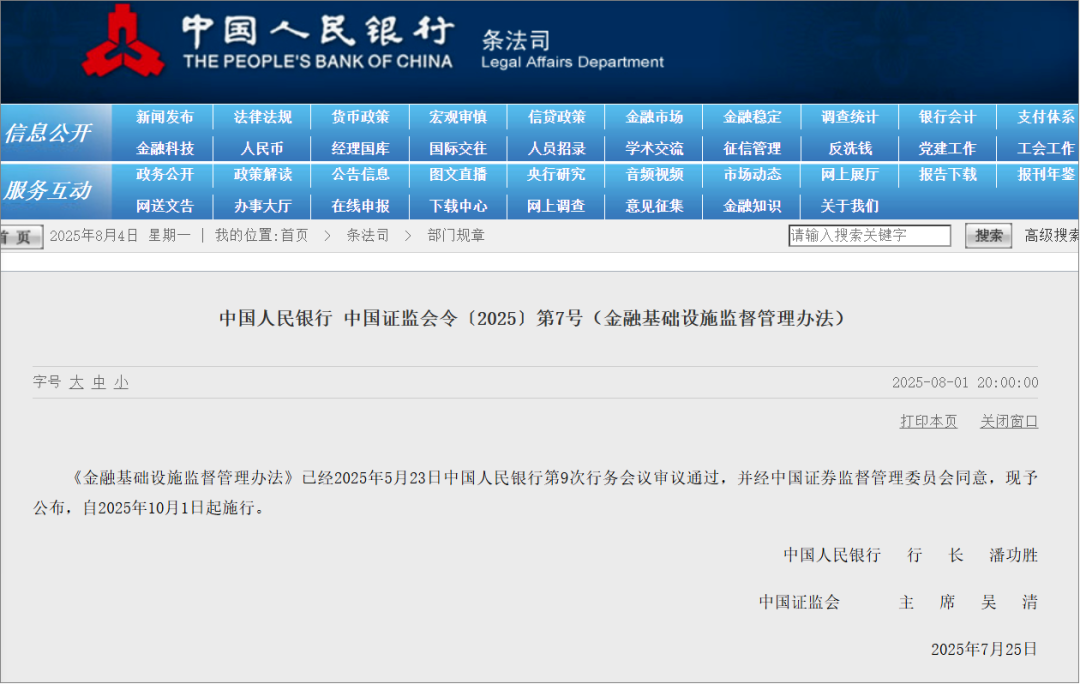Click the date text 2025年8月4日 星期一
The width and height of the screenshot is (1080, 684).
(x=120, y=236)
